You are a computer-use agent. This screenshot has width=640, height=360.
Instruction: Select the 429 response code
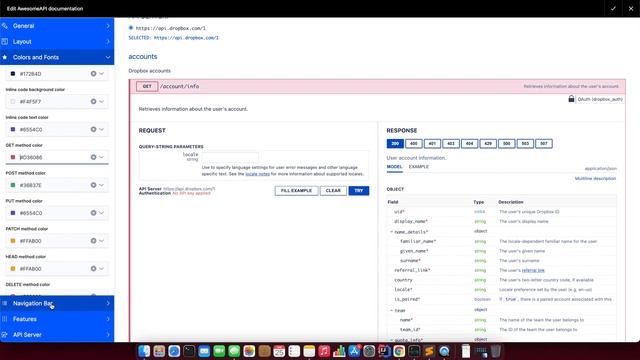(x=488, y=144)
